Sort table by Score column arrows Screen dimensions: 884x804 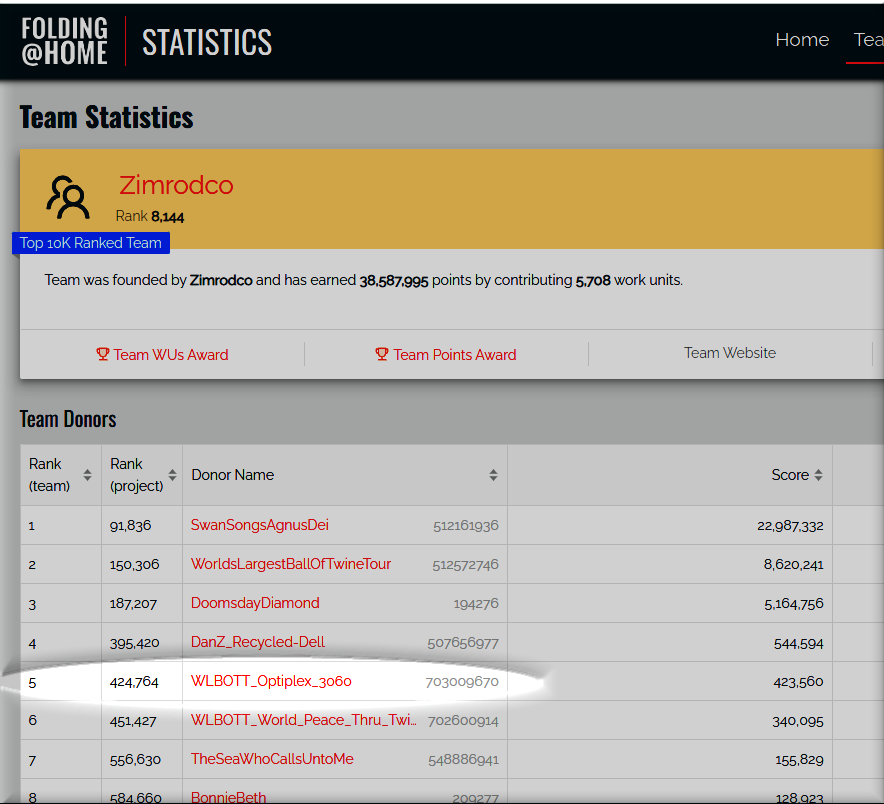tap(819, 475)
